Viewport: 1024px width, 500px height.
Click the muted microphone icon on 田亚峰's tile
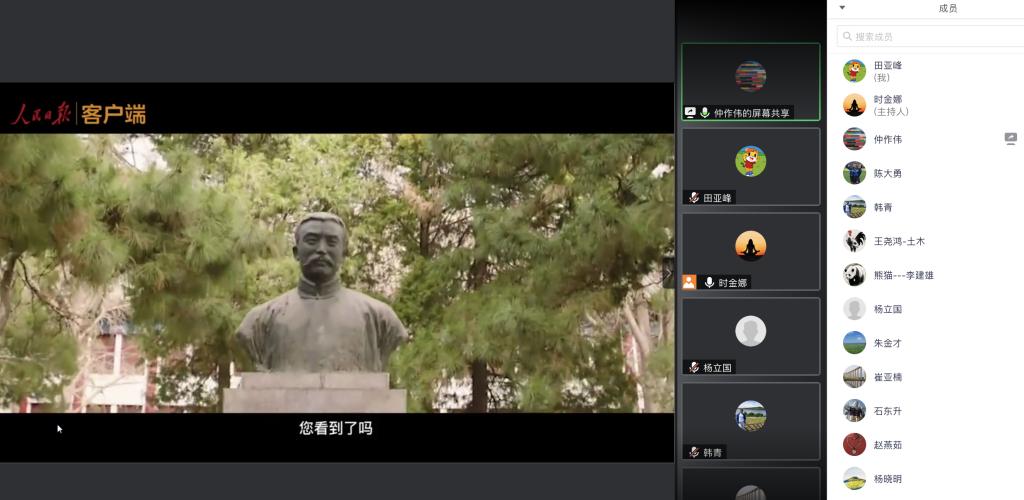[x=693, y=198]
